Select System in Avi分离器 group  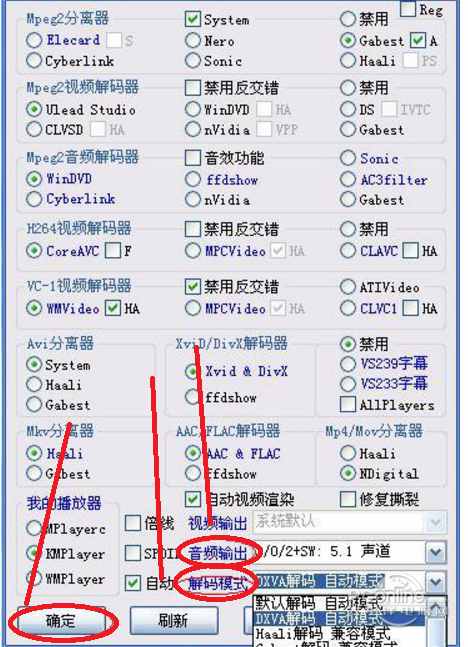tap(33, 364)
